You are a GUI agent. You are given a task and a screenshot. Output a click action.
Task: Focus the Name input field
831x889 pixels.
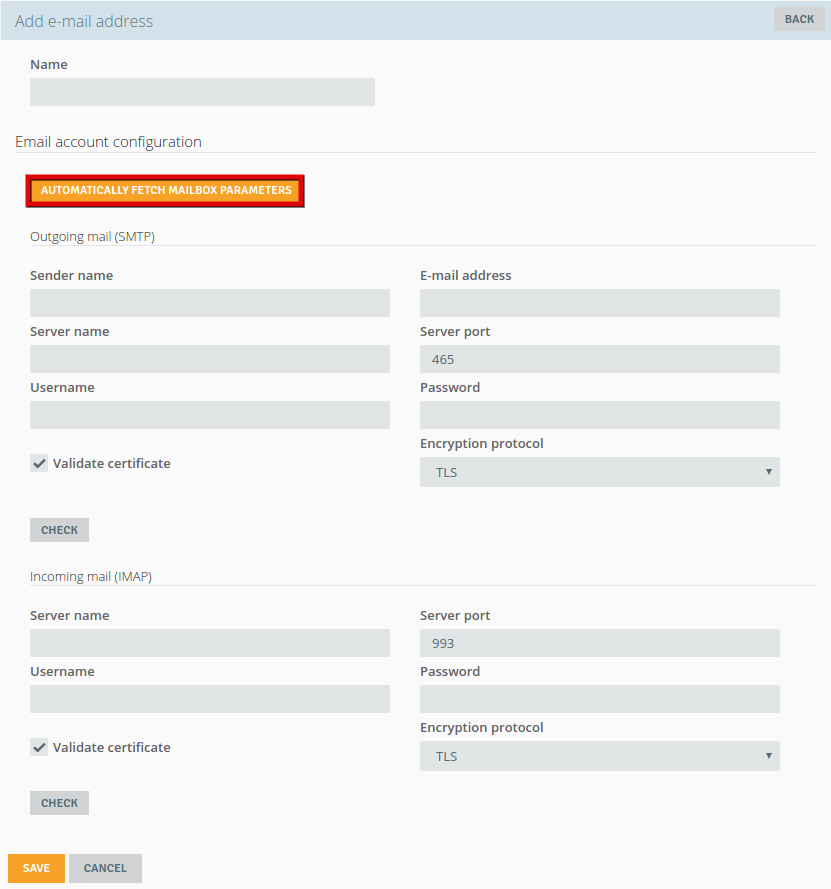202,92
